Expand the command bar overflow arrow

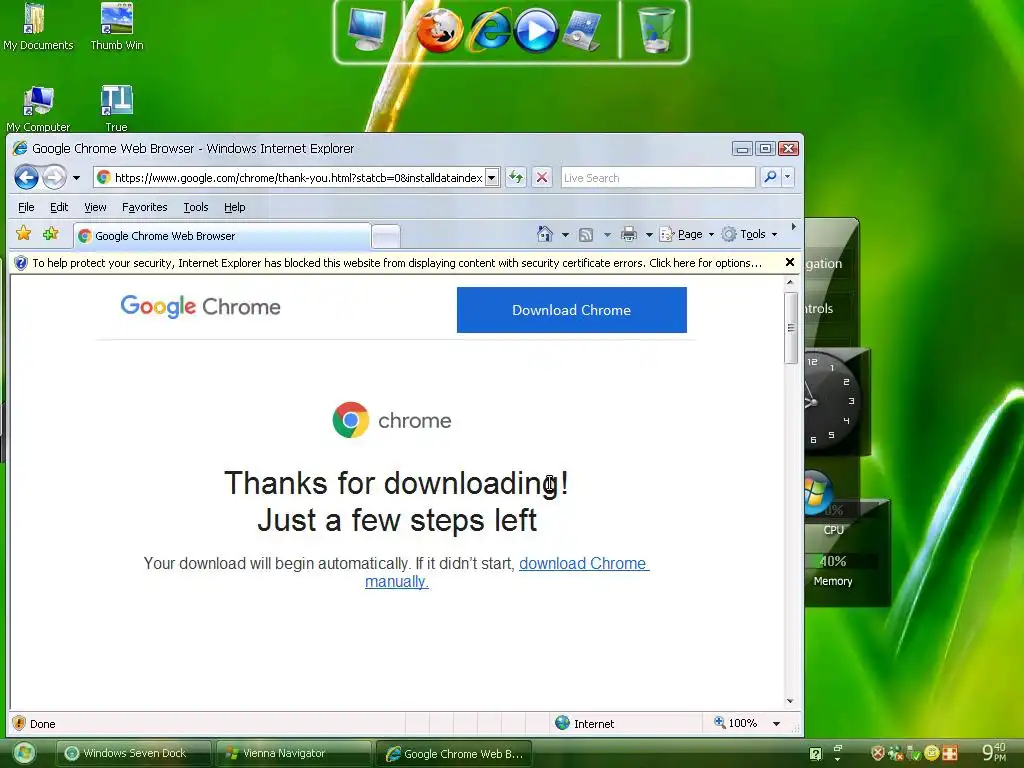tap(793, 227)
